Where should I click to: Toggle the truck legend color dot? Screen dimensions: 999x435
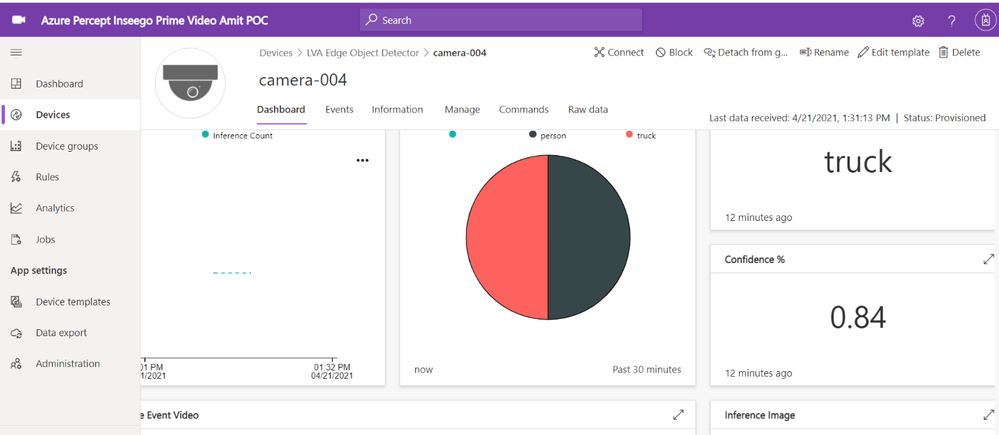(629, 134)
